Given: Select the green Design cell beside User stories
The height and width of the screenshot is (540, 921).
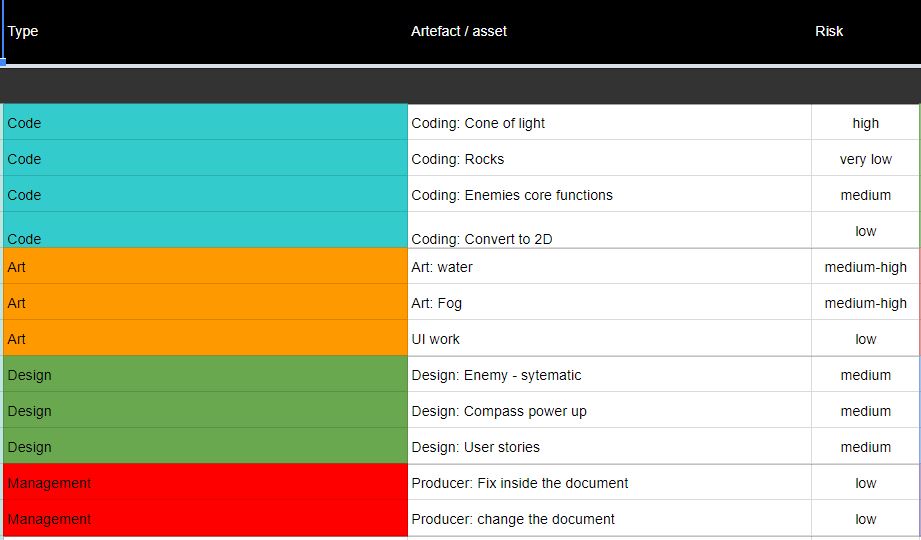Looking at the screenshot, I should tap(204, 447).
